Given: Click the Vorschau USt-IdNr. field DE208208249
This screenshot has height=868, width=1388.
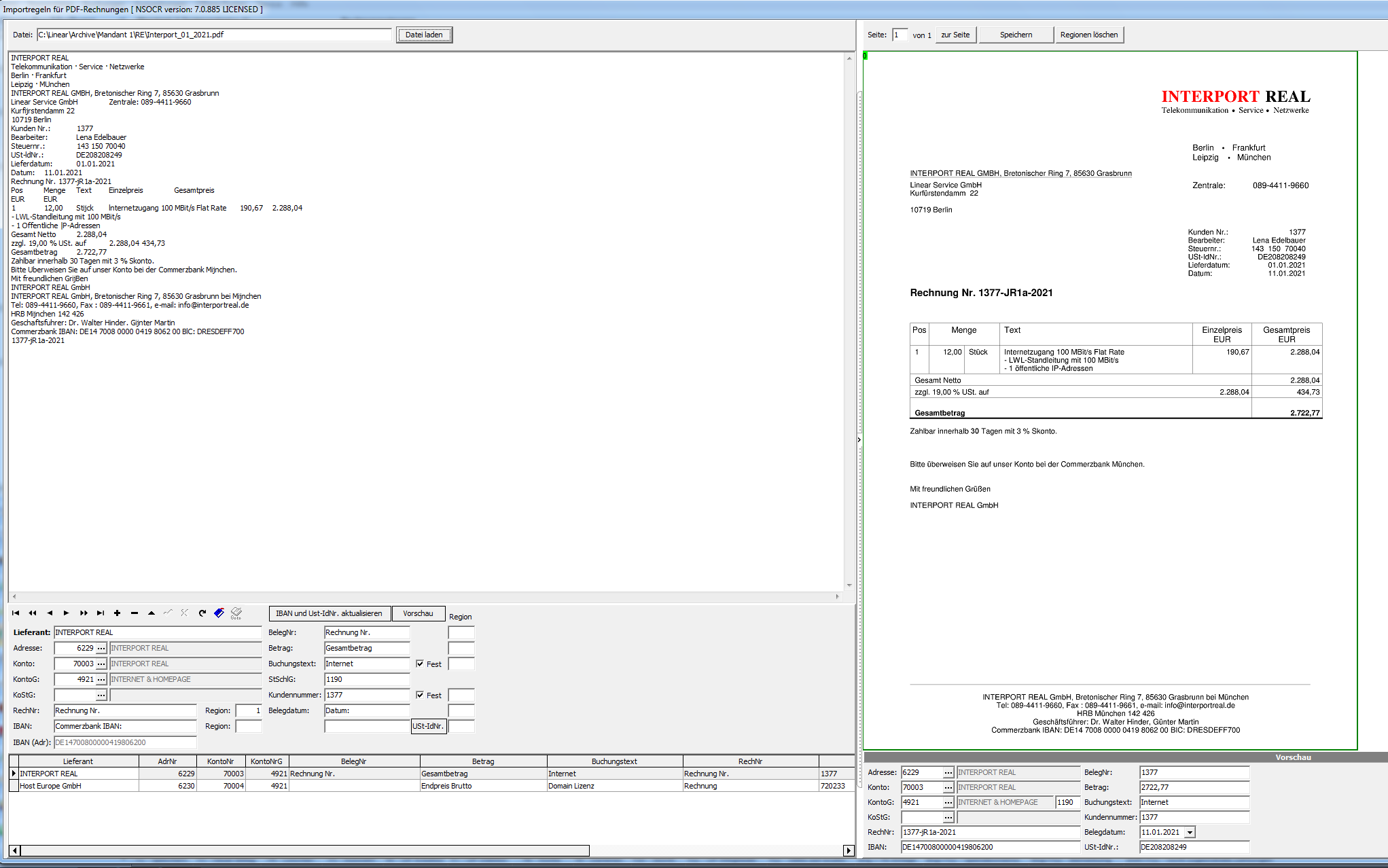Looking at the screenshot, I should (1194, 847).
